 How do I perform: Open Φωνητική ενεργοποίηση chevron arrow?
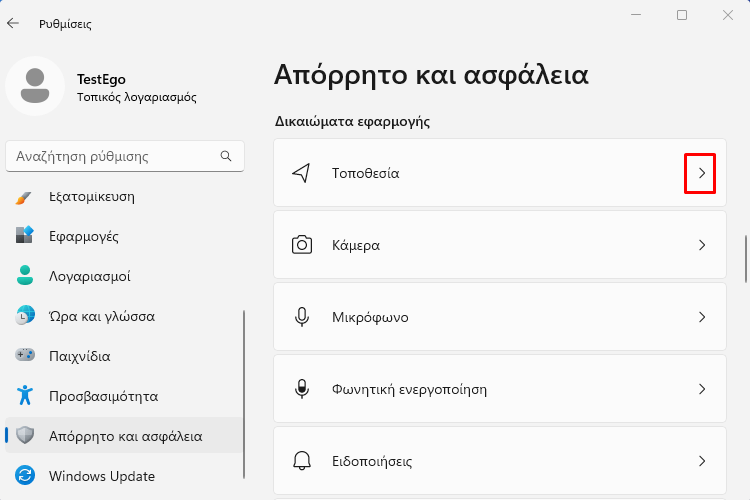702,389
